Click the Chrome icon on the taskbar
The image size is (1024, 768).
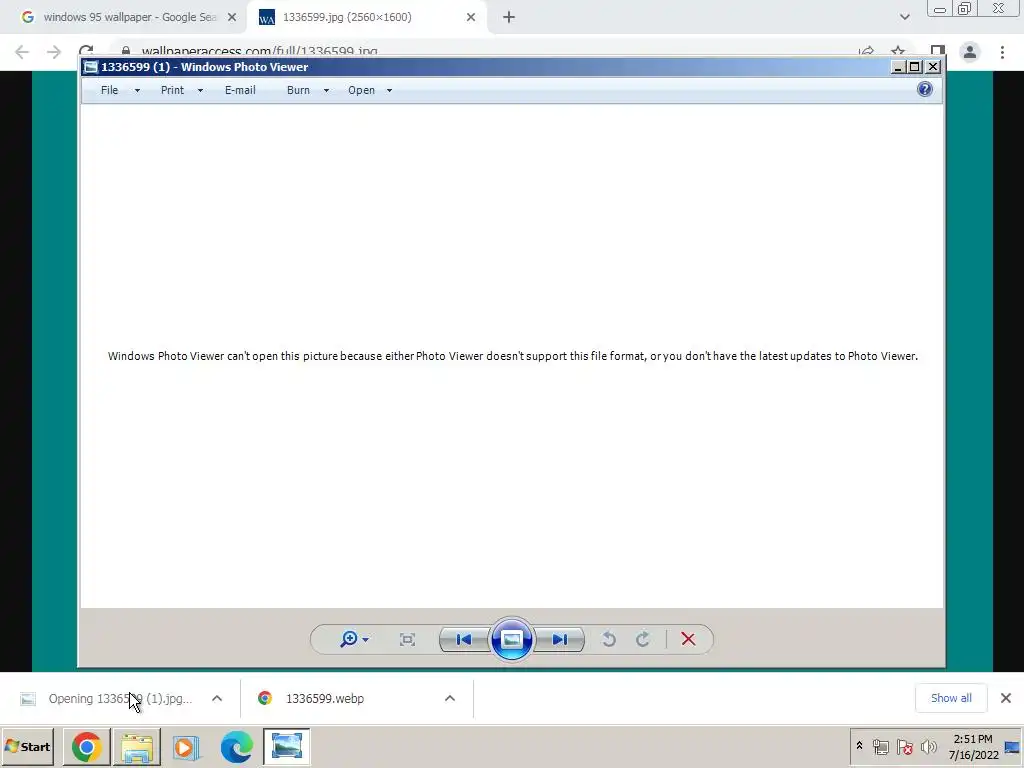[x=86, y=746]
